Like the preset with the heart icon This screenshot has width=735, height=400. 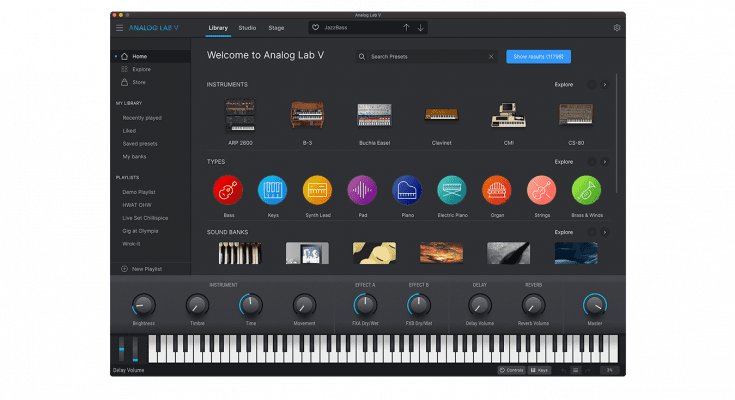316,28
